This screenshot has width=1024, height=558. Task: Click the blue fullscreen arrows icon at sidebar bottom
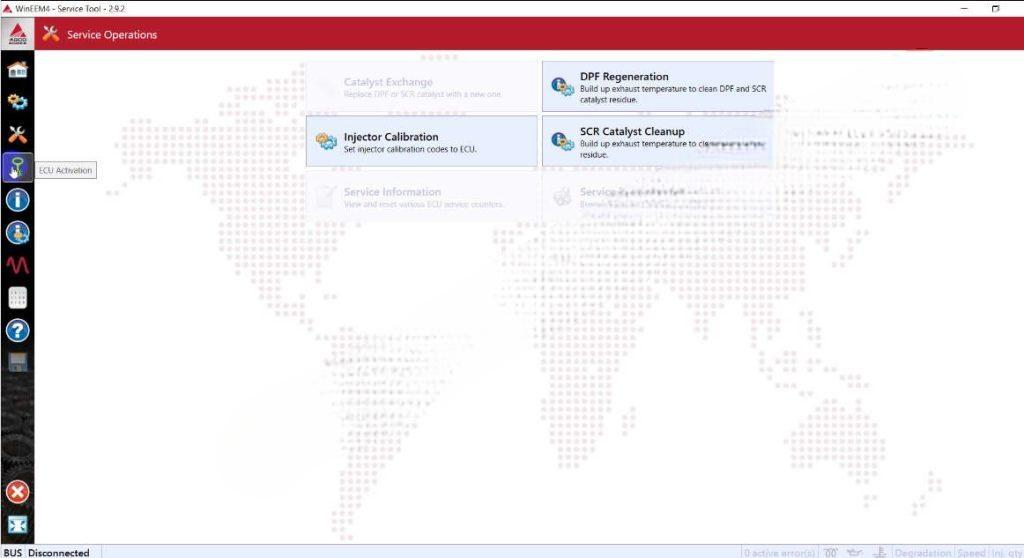click(17, 525)
